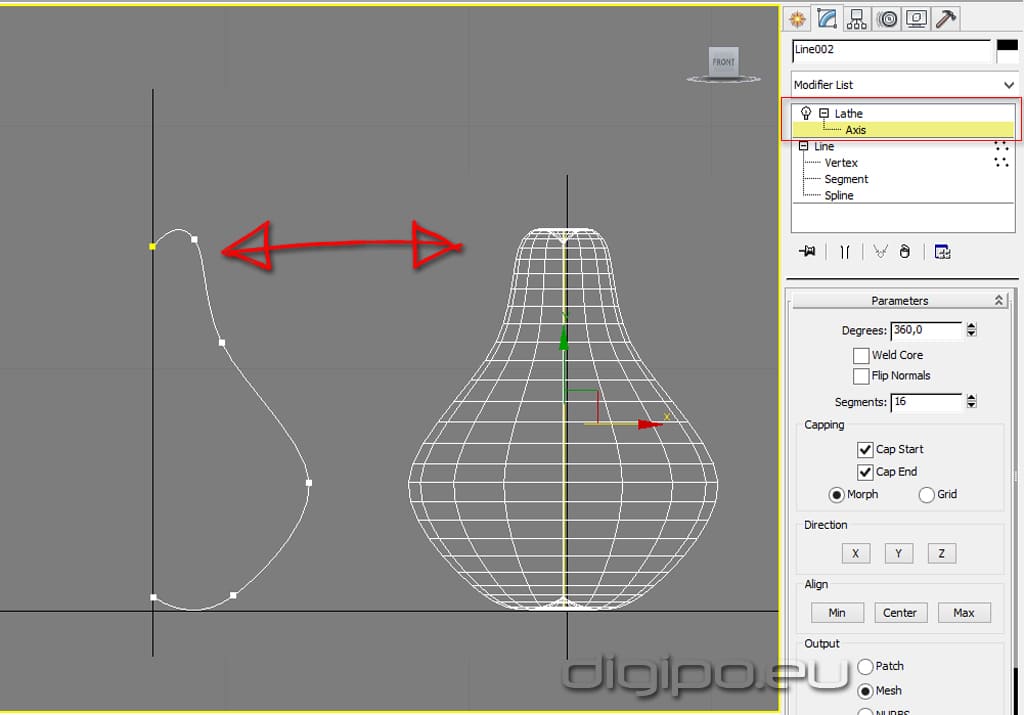Screen dimensions: 1024x715
Task: Open the Display panel tab
Action: point(916,18)
